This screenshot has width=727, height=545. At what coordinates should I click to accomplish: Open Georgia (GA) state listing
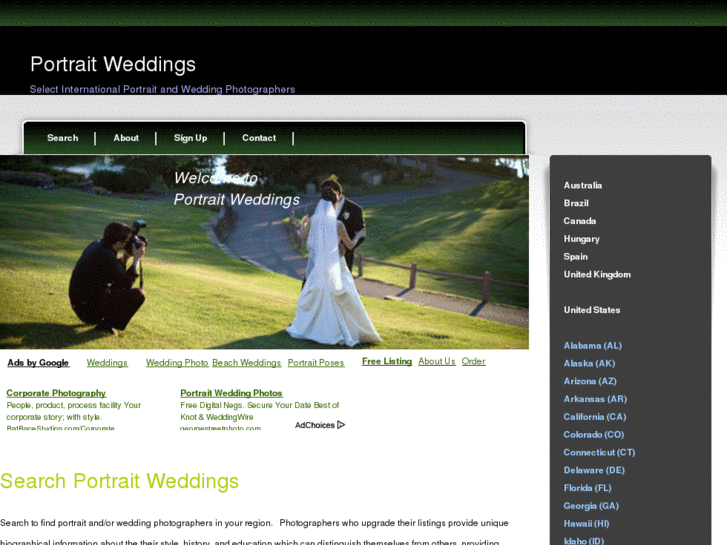click(x=592, y=506)
